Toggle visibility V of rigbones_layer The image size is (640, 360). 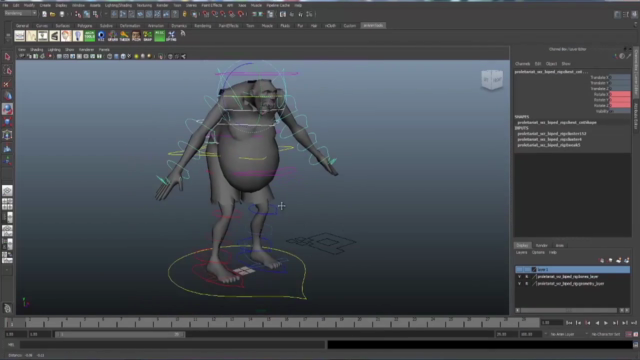(x=519, y=277)
